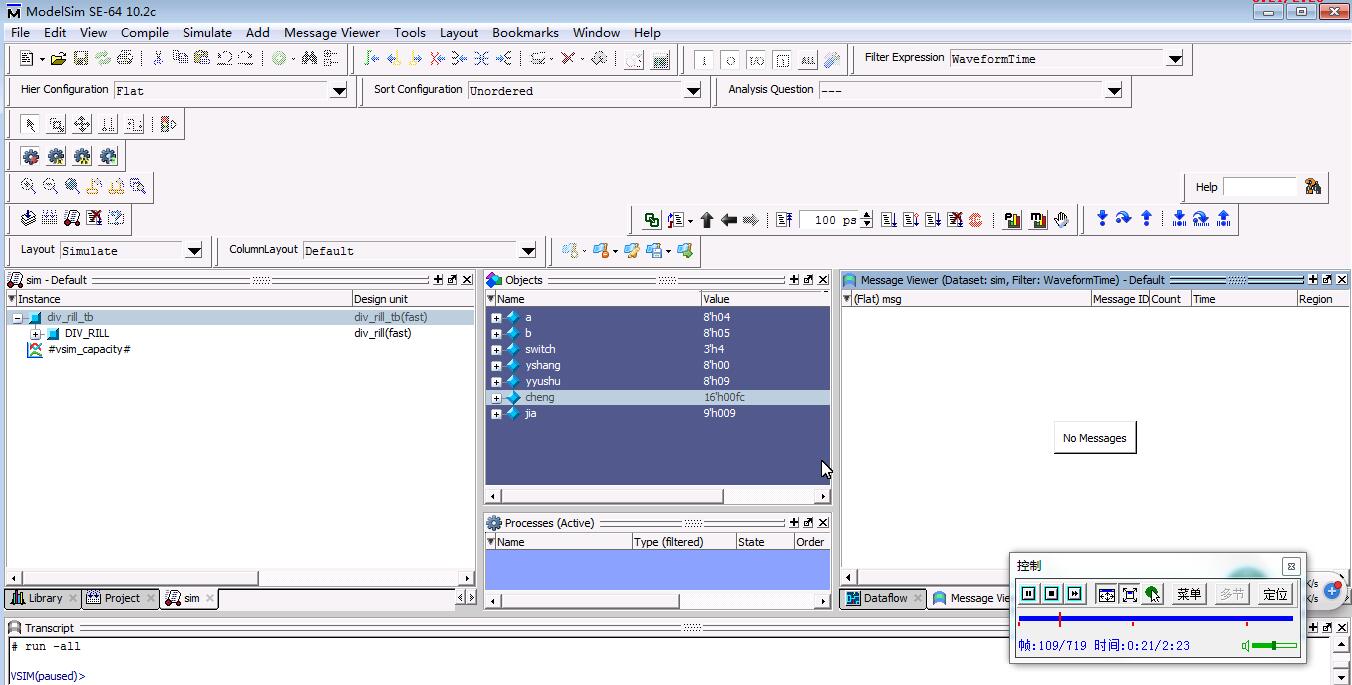Pause playback in the control panel
The width and height of the screenshot is (1352, 685).
1028,594
